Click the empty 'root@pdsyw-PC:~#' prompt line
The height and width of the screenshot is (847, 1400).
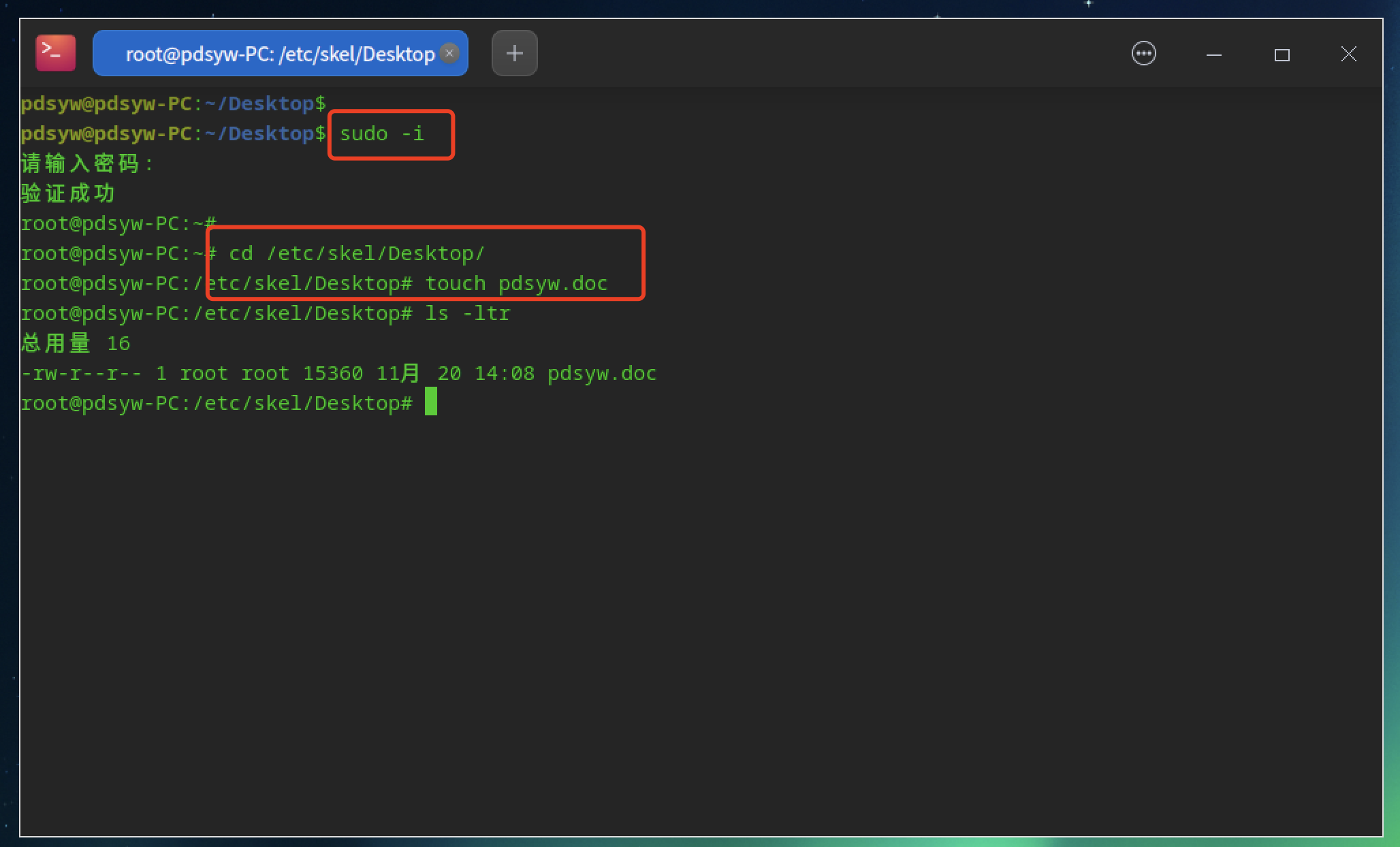tap(118, 223)
